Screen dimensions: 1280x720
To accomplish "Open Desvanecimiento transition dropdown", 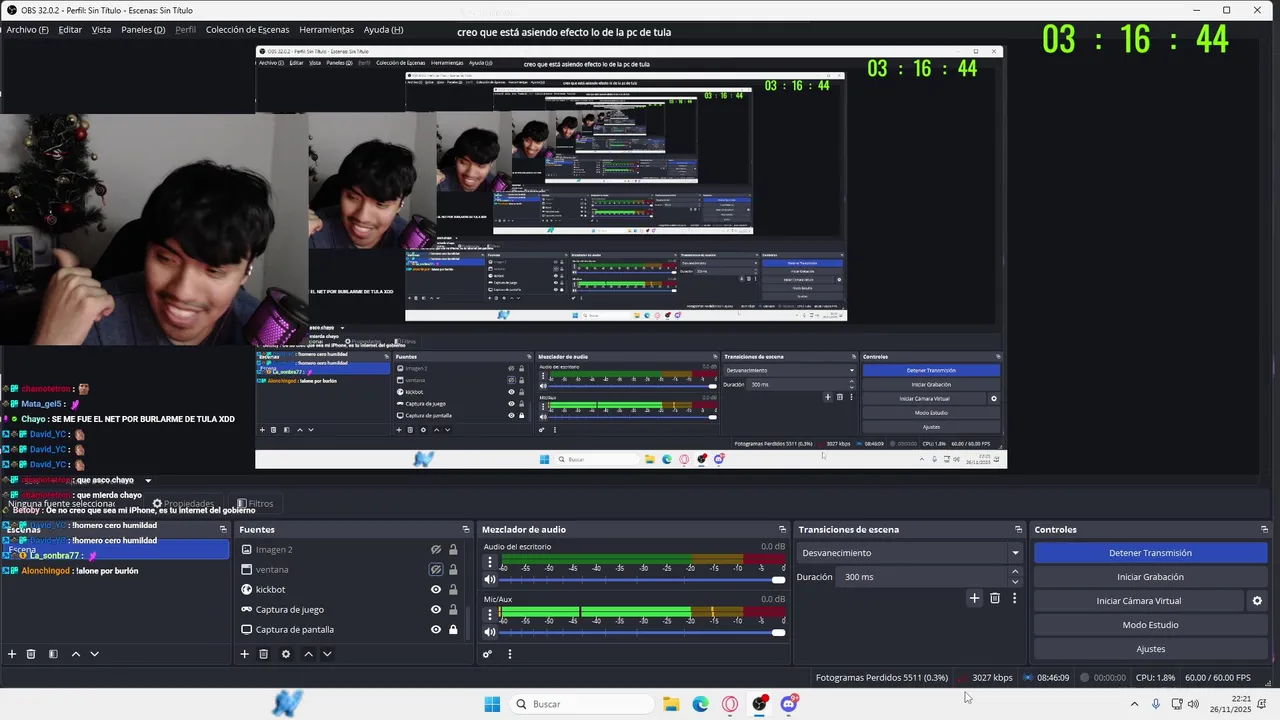I will [x=910, y=553].
